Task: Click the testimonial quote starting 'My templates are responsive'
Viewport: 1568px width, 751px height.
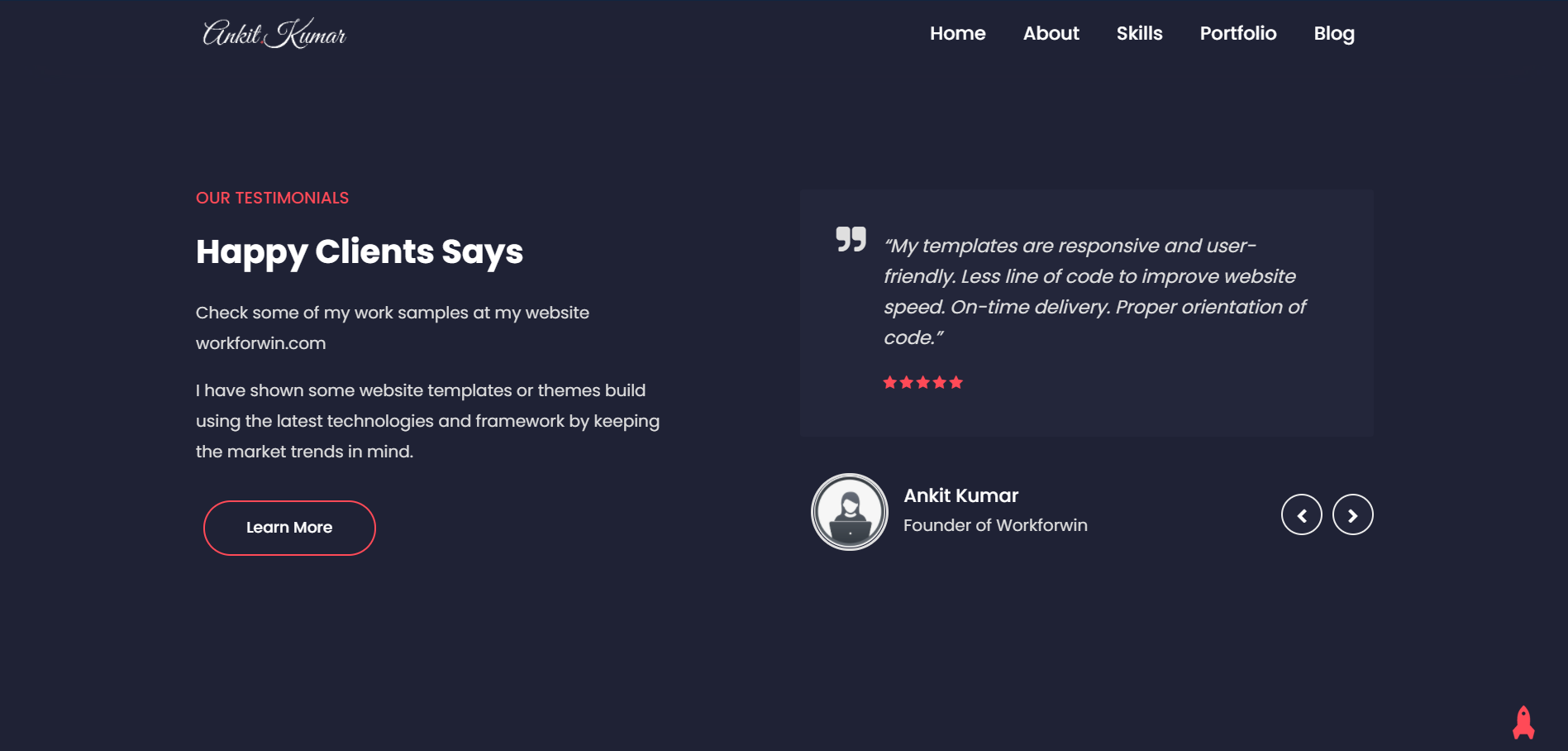Action: [1095, 291]
